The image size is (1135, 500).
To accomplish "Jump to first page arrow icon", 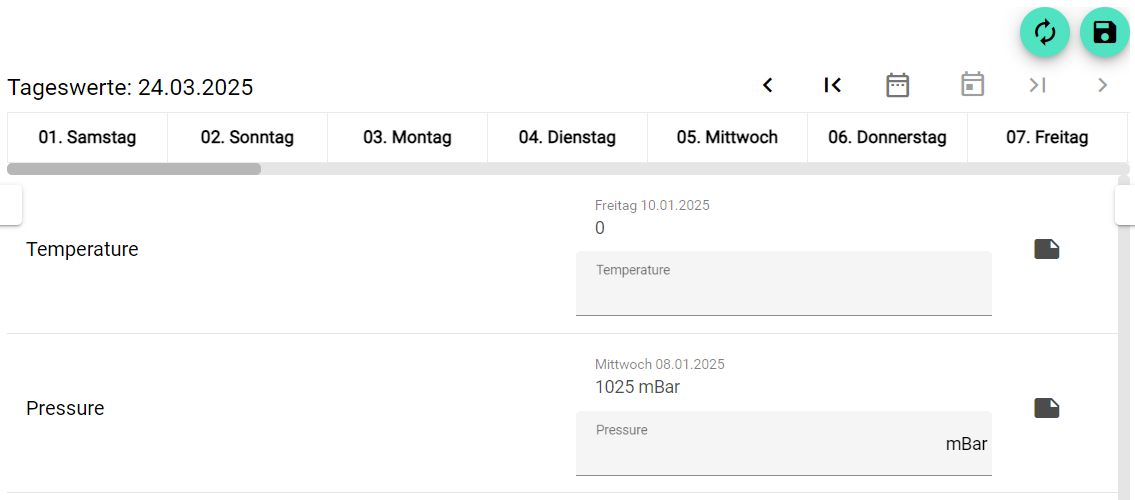I will (832, 86).
